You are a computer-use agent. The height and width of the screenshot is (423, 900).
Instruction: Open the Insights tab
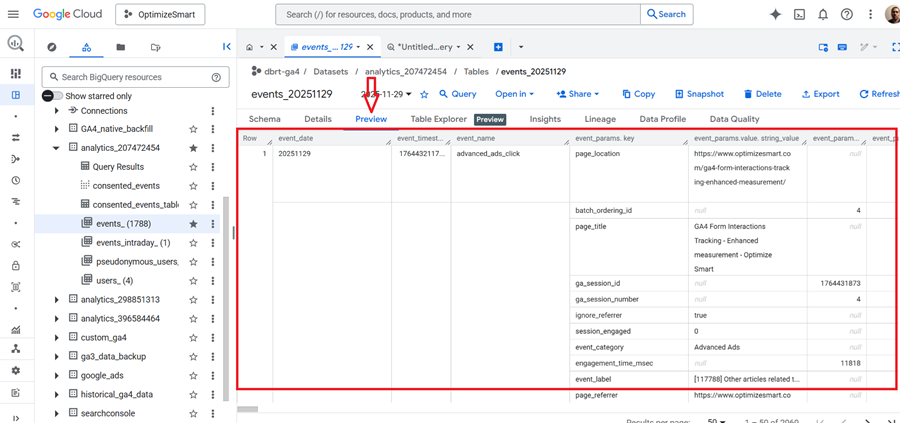click(545, 119)
